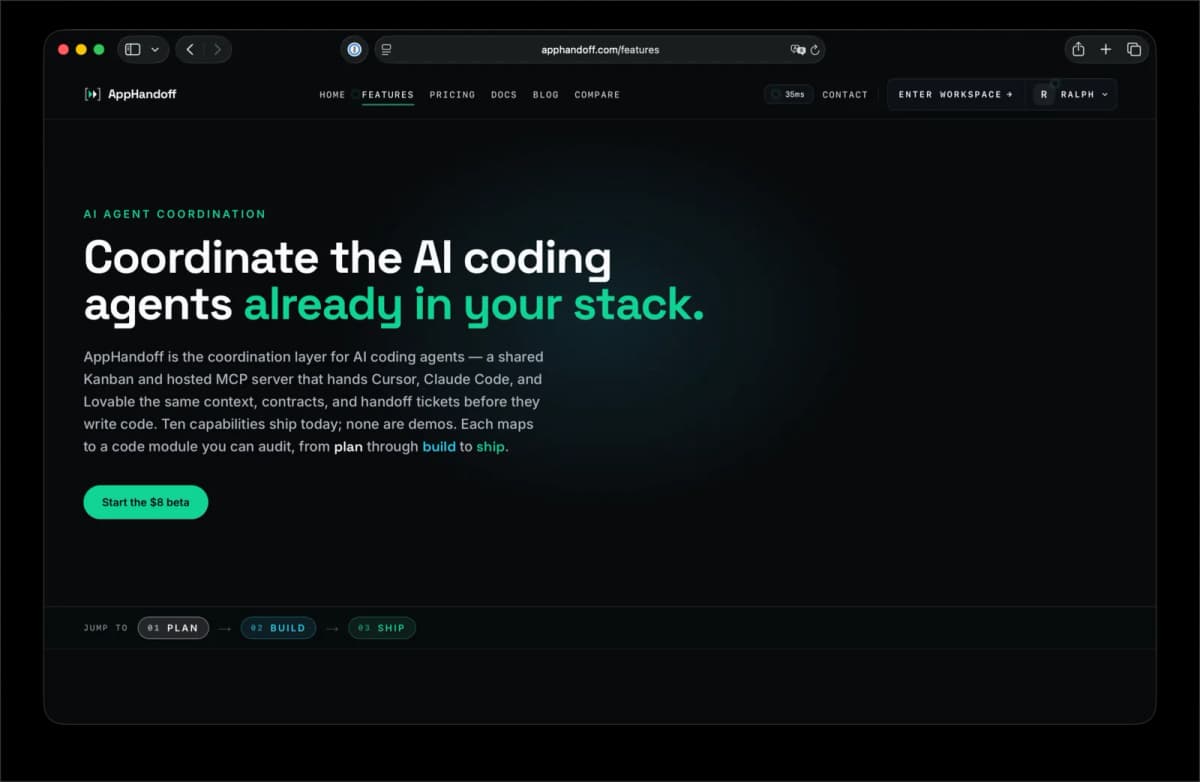Select the apphandoff.com/features address field
1200x782 pixels.
(x=600, y=49)
